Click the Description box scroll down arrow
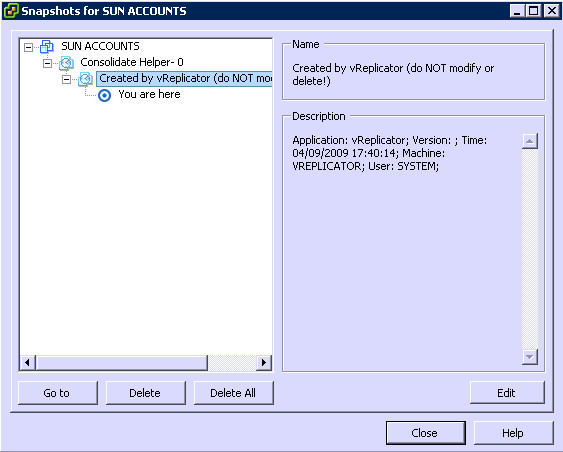This screenshot has height=452, width=563. point(530,357)
